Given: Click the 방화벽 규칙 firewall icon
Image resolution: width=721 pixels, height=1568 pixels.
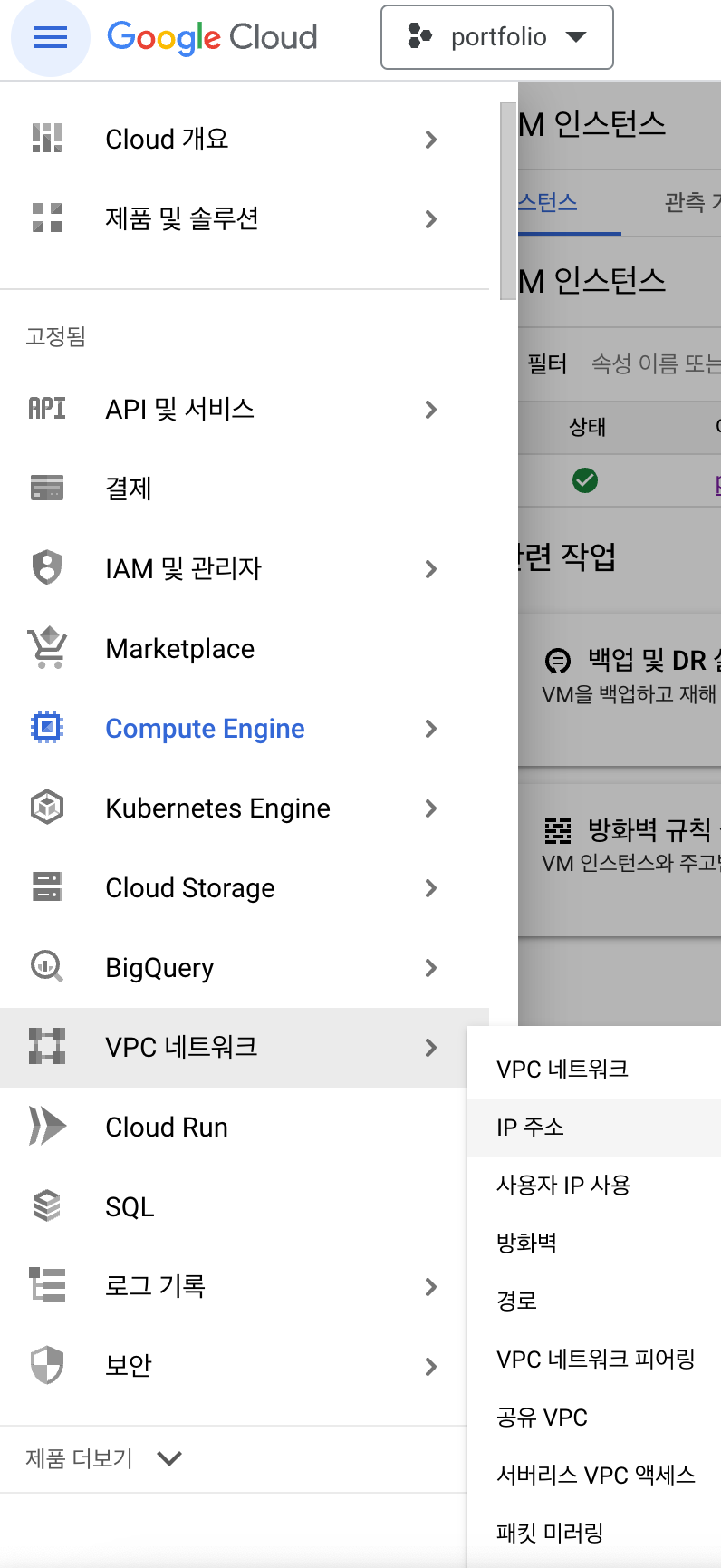Looking at the screenshot, I should (558, 830).
